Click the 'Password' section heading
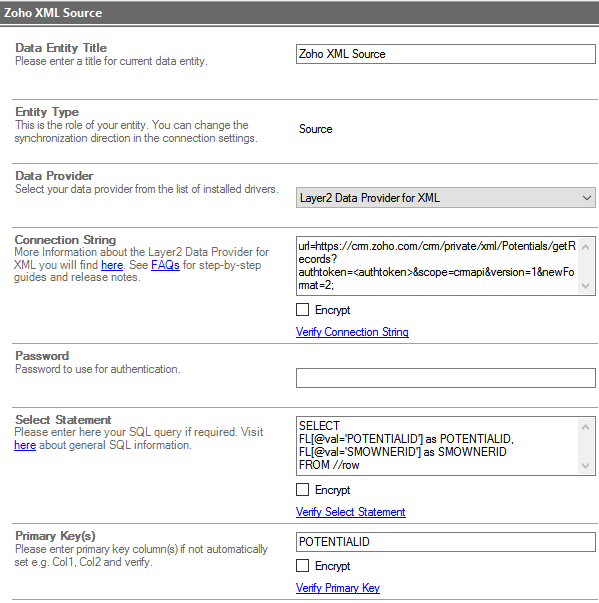 click(x=42, y=356)
